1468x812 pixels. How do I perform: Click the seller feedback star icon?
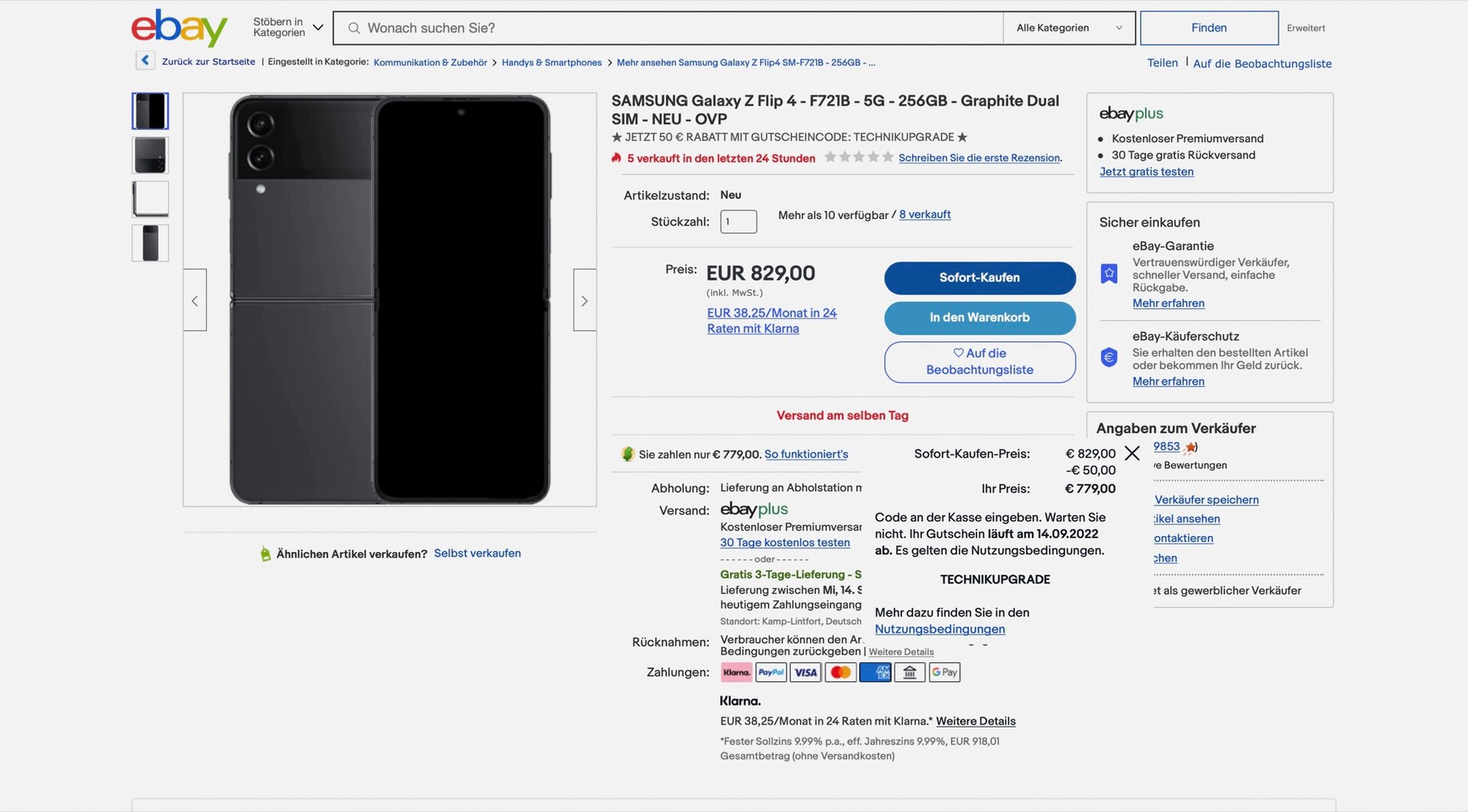tap(1190, 447)
